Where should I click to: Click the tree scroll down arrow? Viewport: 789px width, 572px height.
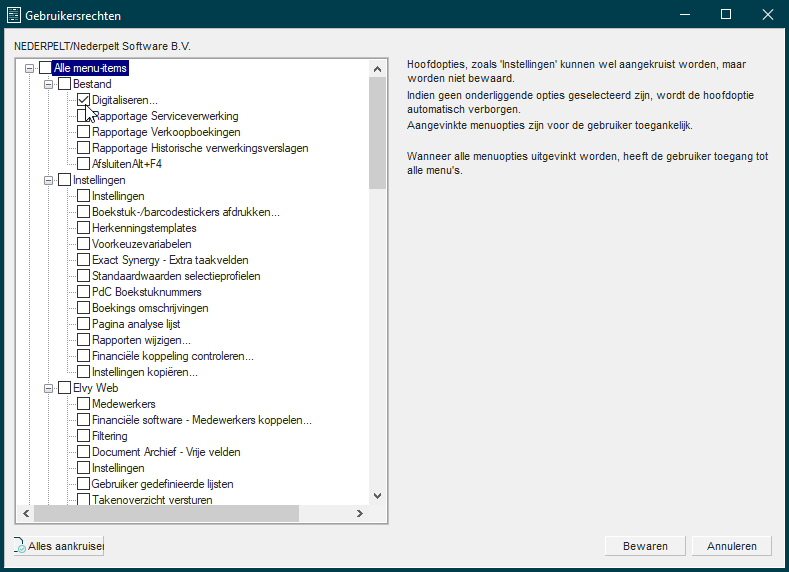377,496
